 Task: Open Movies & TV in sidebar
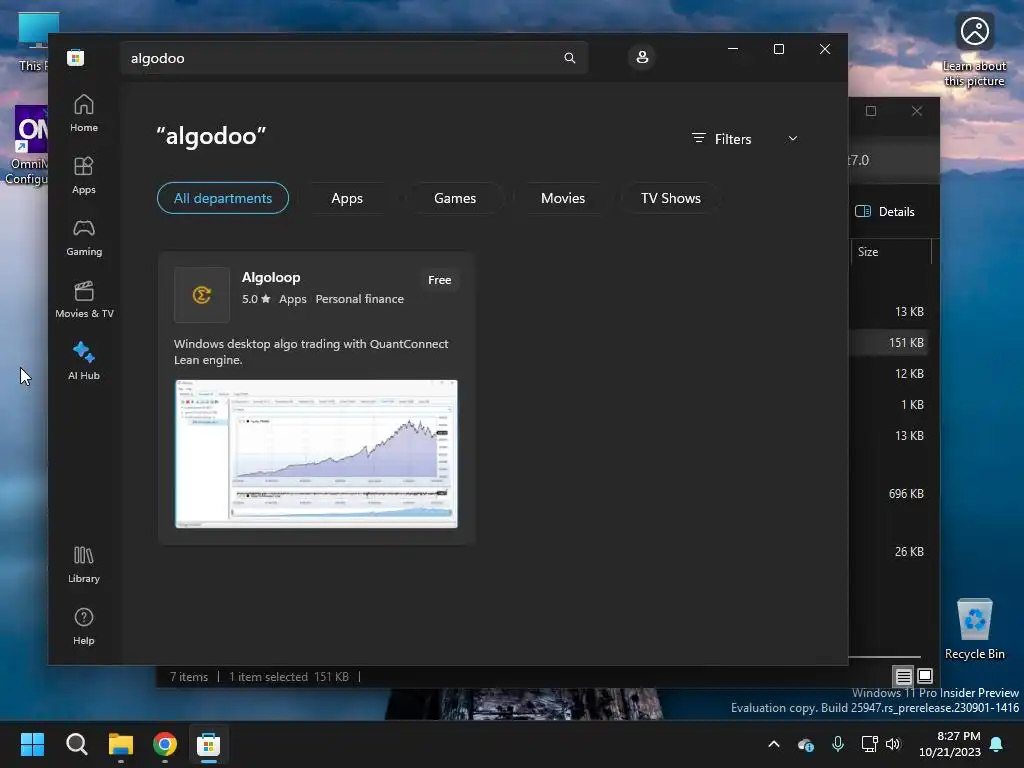[84, 299]
